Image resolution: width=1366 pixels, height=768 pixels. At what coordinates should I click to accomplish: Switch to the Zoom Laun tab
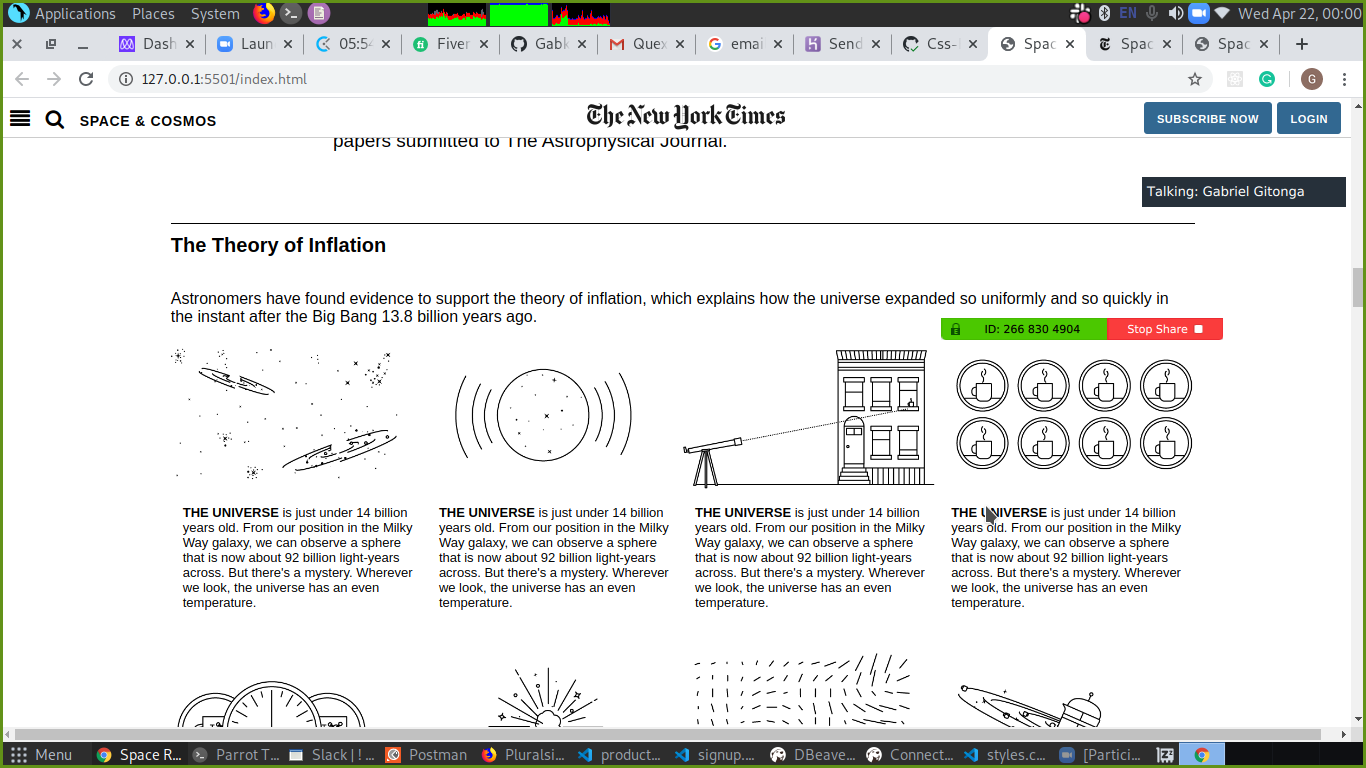click(x=254, y=44)
